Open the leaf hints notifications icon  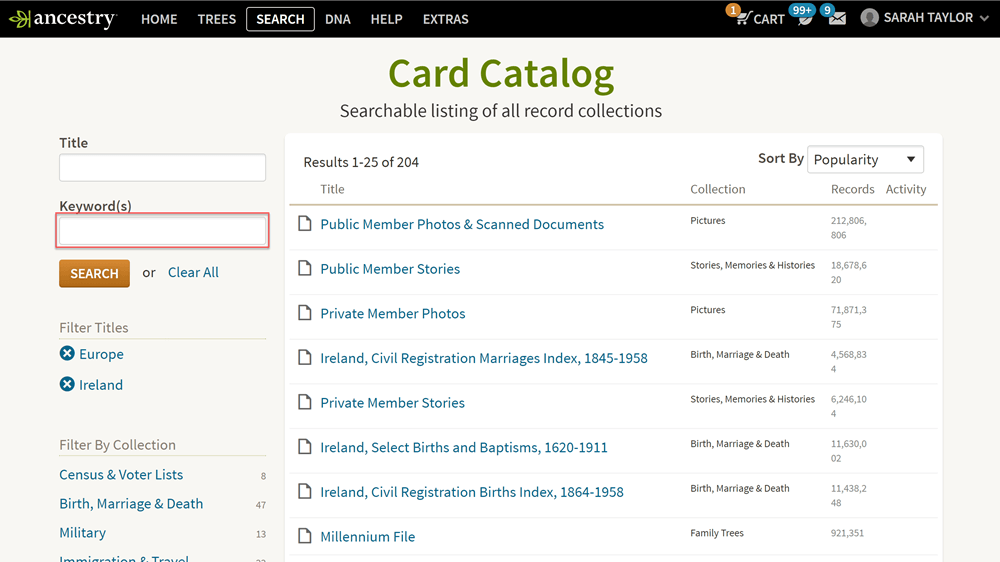tap(805, 19)
